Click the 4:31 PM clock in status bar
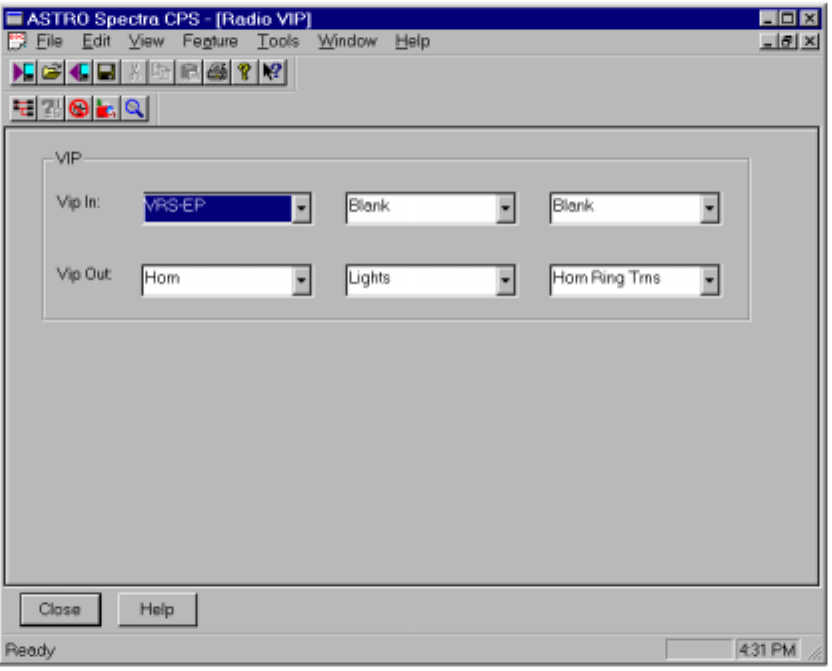The image size is (832, 671). click(767, 650)
